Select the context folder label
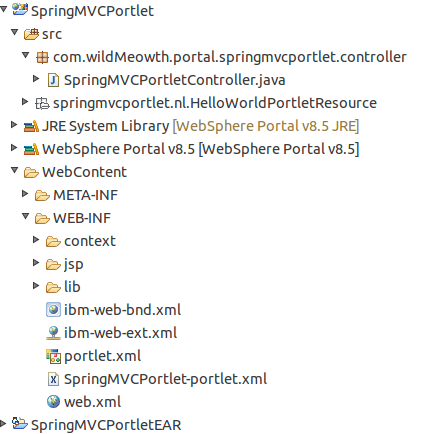Image resolution: width=444 pixels, height=434 pixels. pyautogui.click(x=90, y=241)
